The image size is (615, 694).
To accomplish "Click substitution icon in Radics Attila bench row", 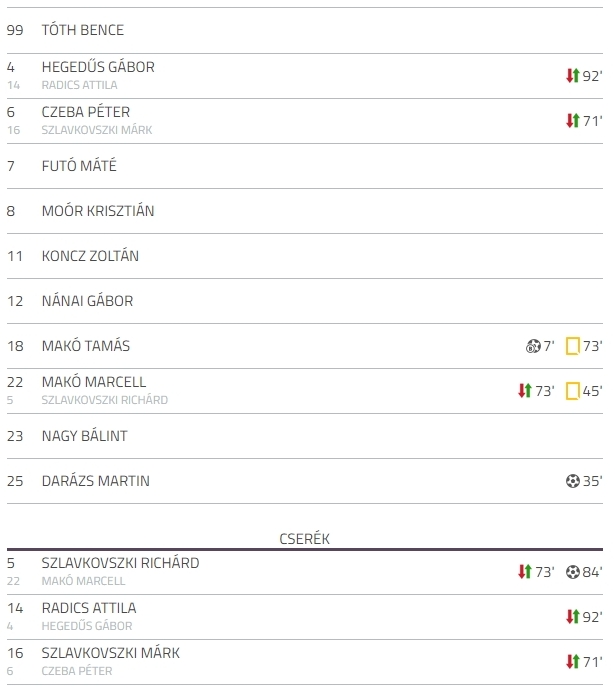I will tap(573, 617).
